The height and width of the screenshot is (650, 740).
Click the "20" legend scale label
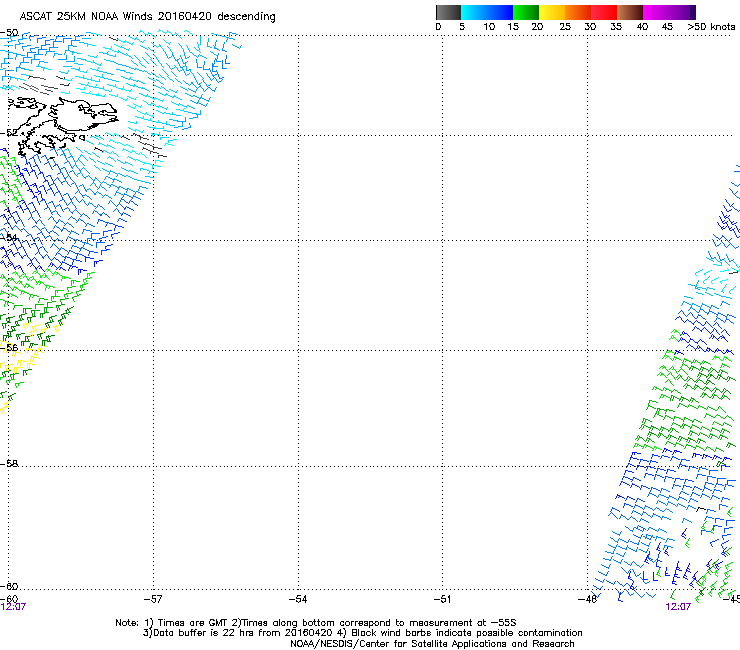pos(537,27)
